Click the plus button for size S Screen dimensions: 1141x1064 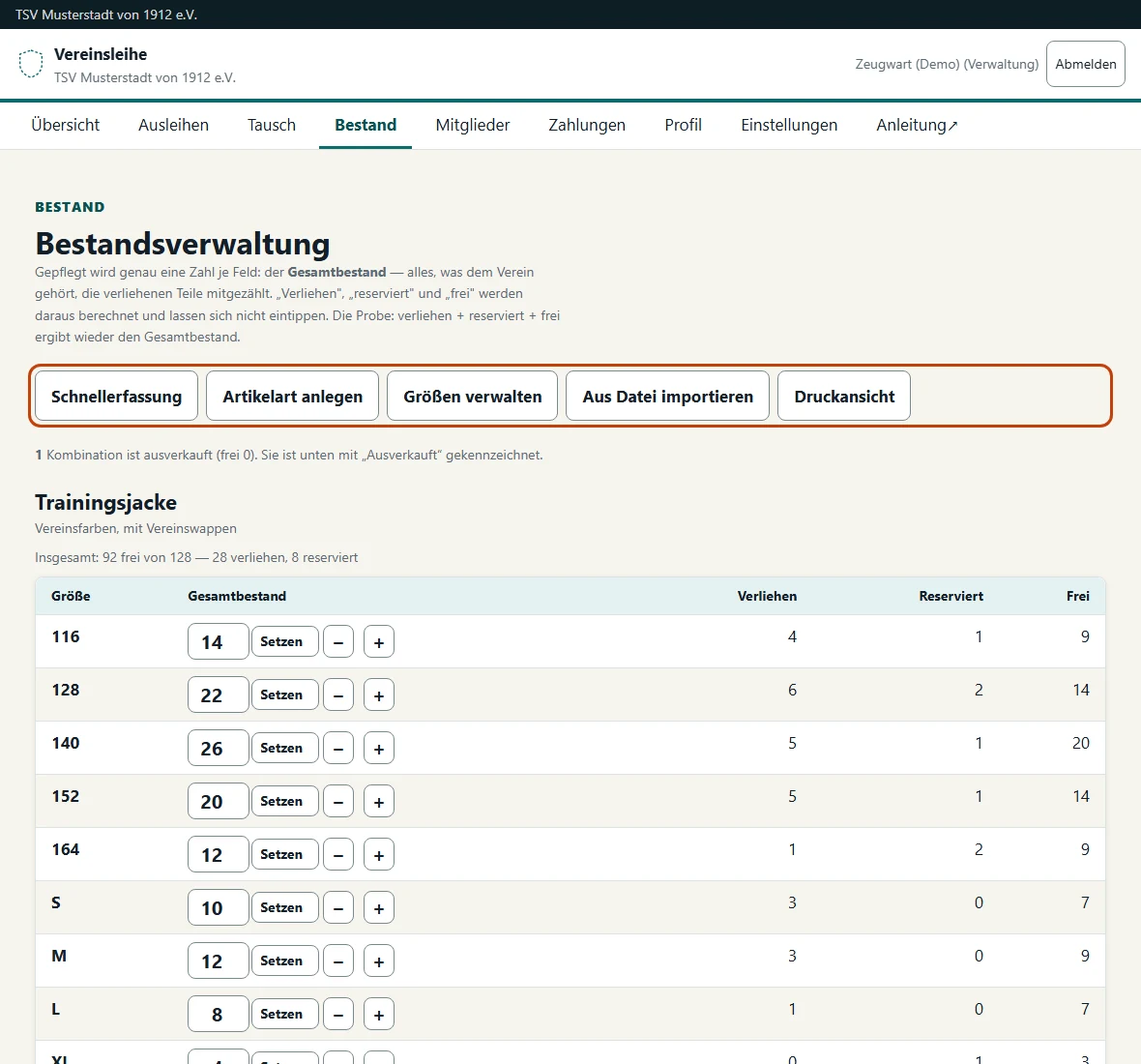379,907
